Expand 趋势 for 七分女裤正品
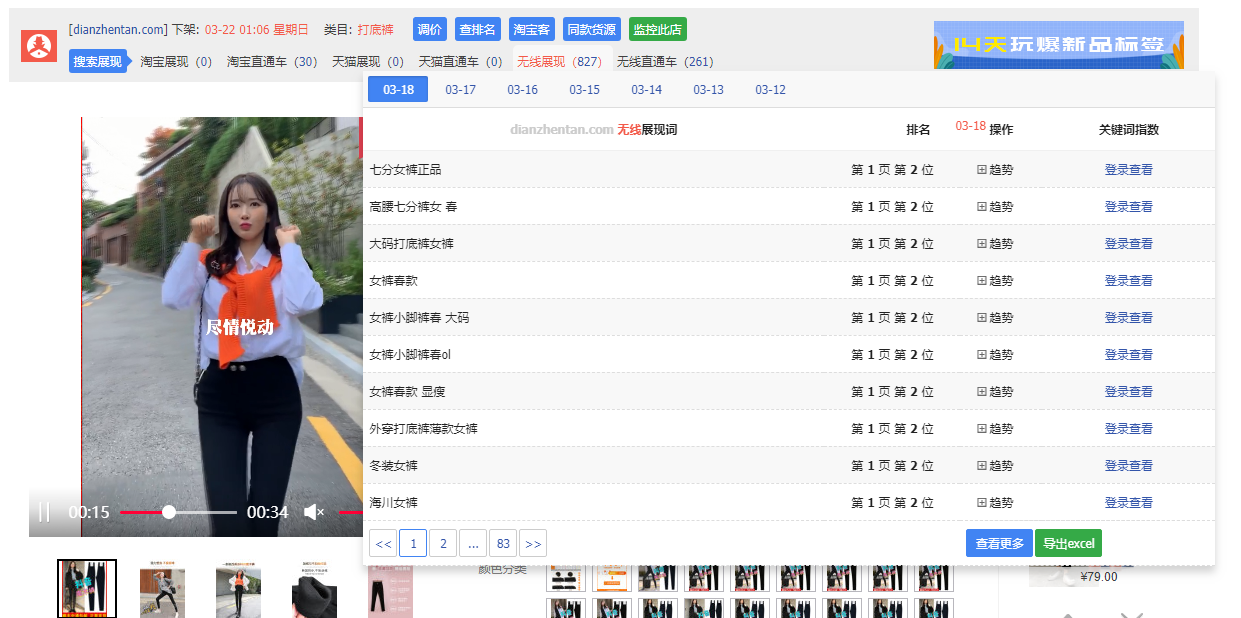The width and height of the screenshot is (1241, 618). [x=995, y=169]
